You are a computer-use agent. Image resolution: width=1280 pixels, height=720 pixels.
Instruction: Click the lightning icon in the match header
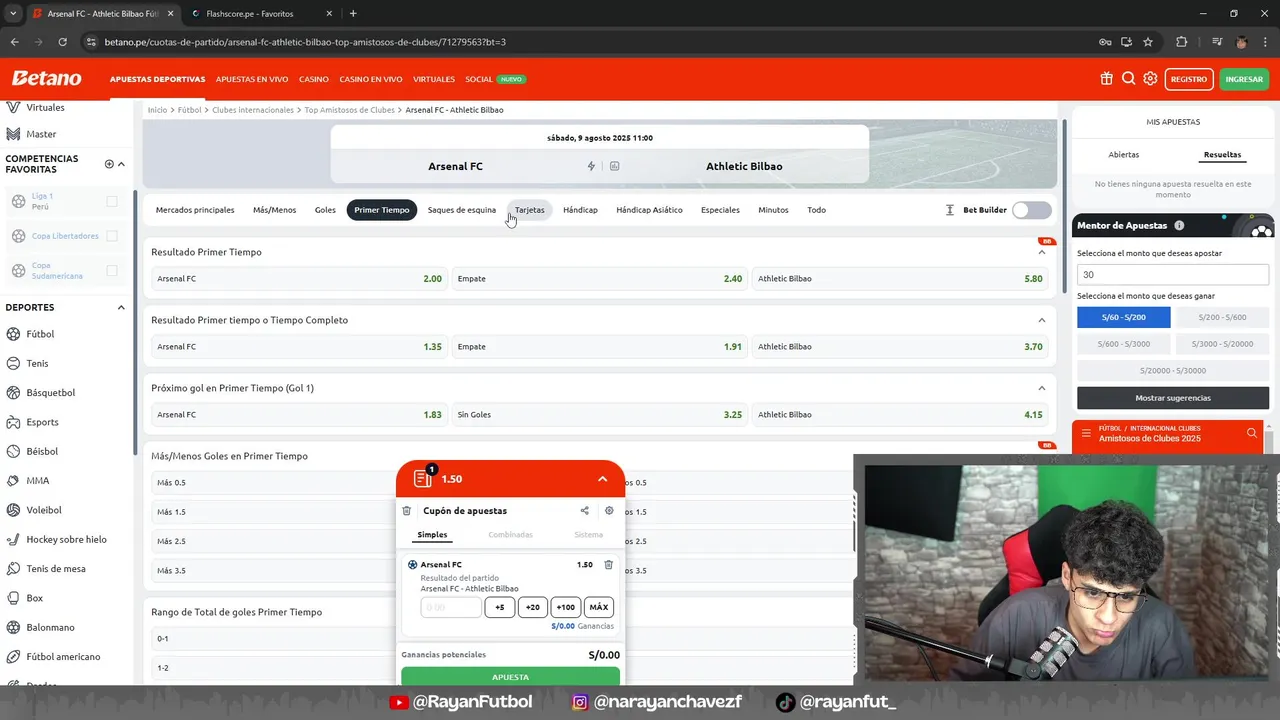(591, 166)
